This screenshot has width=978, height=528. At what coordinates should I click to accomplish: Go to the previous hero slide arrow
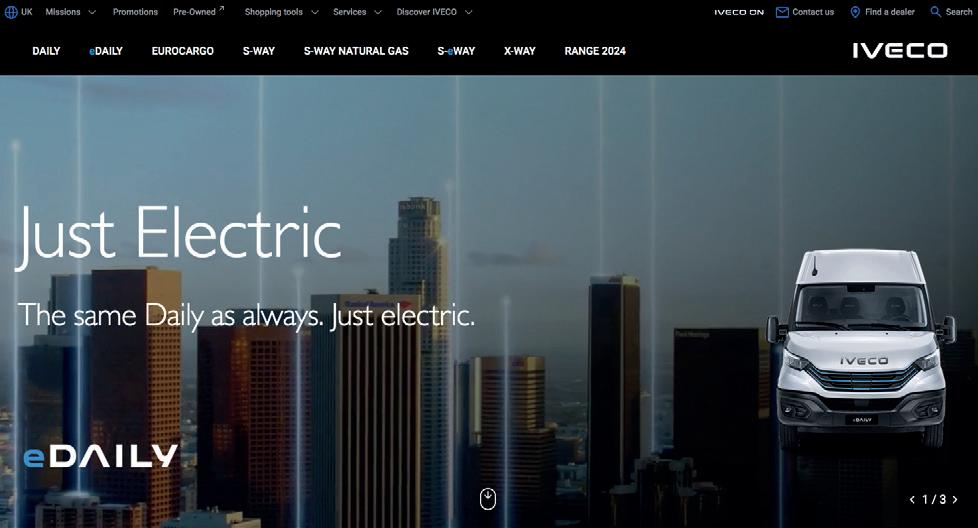point(913,499)
